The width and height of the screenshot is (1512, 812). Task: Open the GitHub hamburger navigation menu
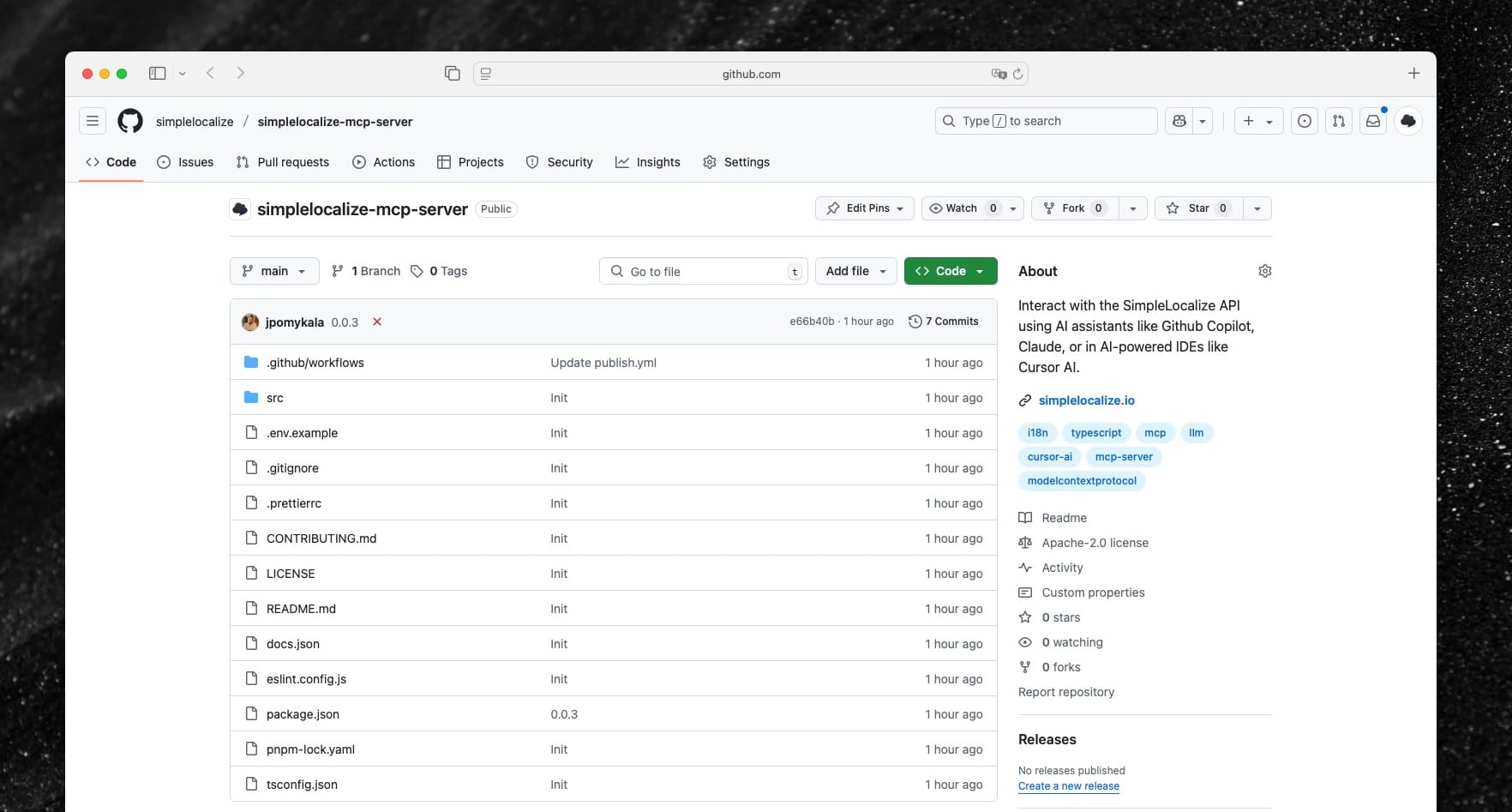(x=93, y=121)
